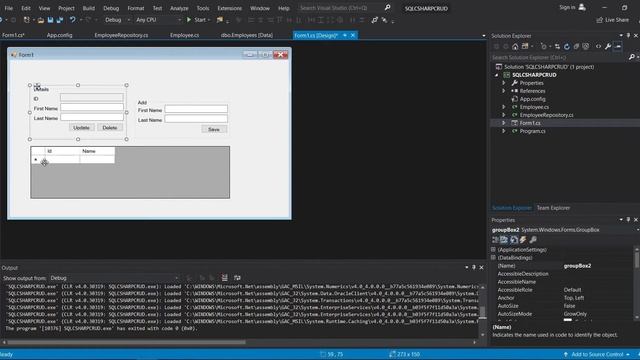640x360 pixels.
Task: Switch Properties to Alphabetical view
Action: pyautogui.click(x=504, y=240)
